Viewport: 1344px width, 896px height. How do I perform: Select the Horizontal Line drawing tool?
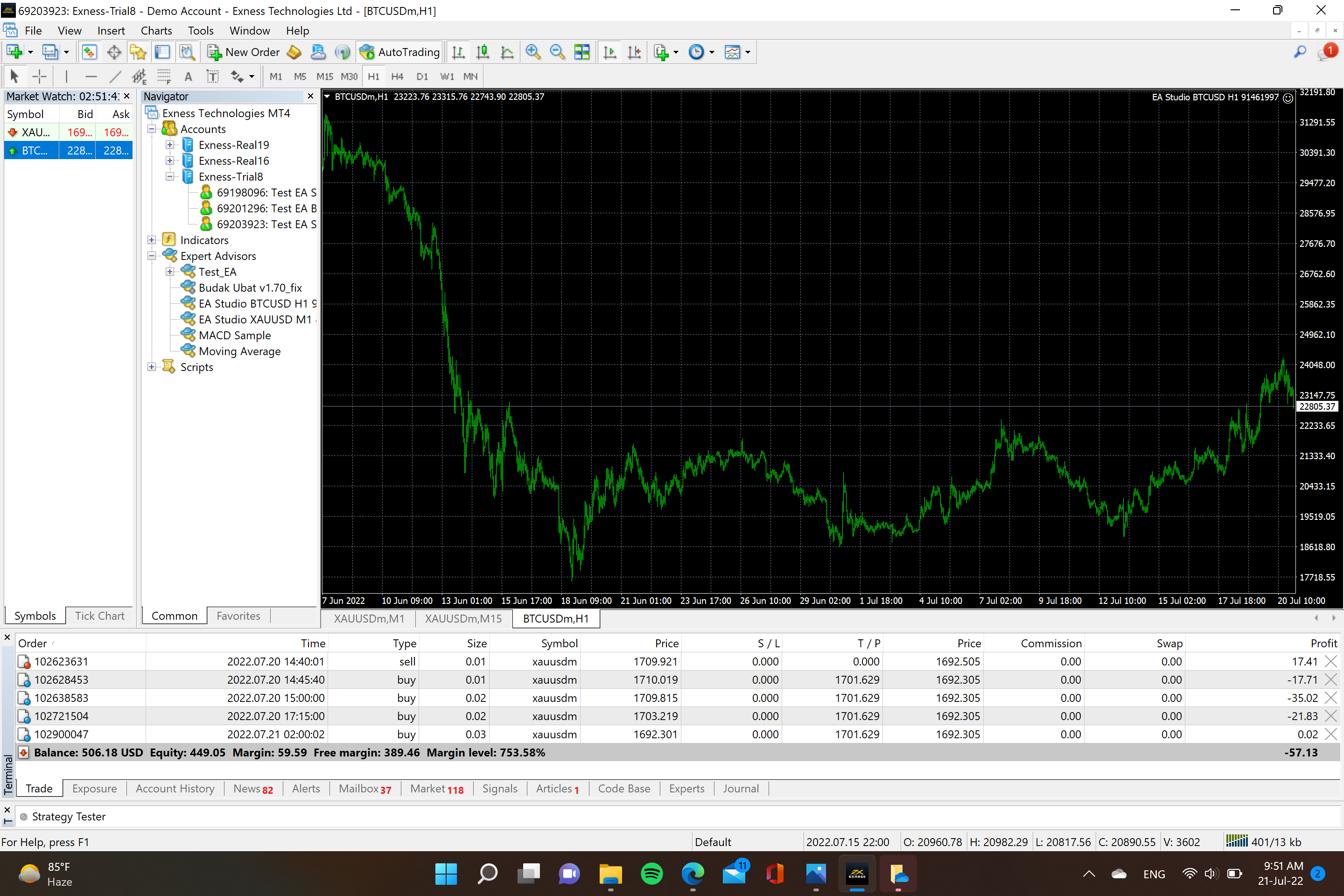pyautogui.click(x=91, y=76)
